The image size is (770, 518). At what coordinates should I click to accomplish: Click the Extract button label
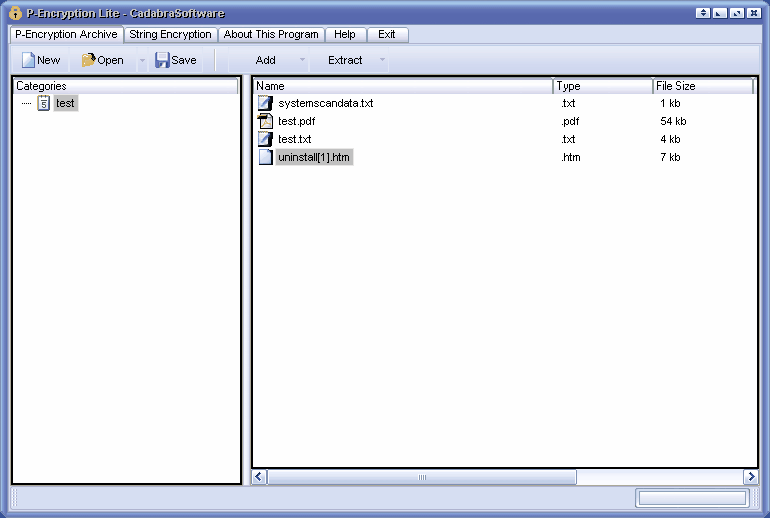[345, 60]
